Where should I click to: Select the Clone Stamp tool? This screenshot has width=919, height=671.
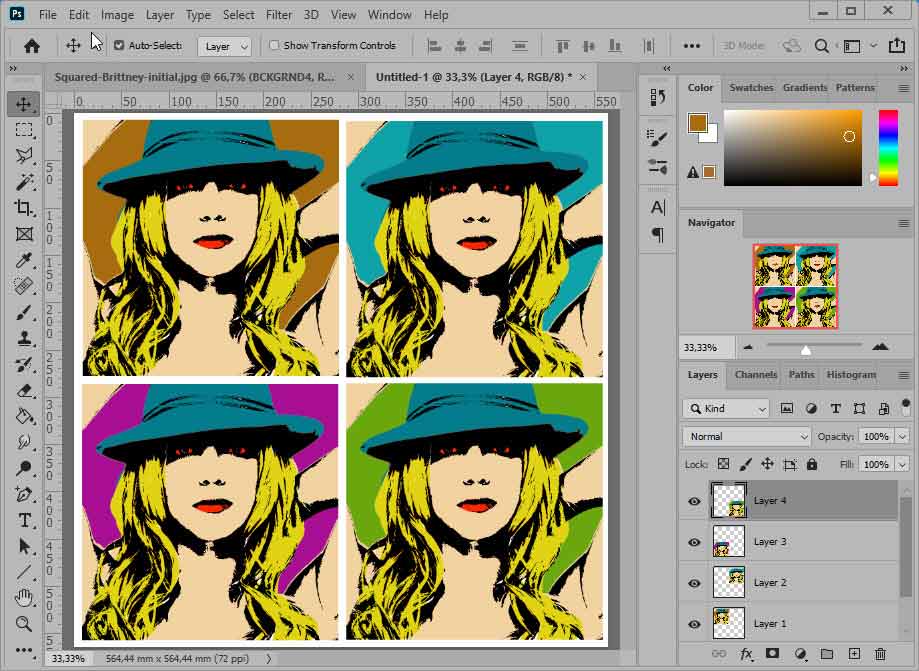[23, 338]
